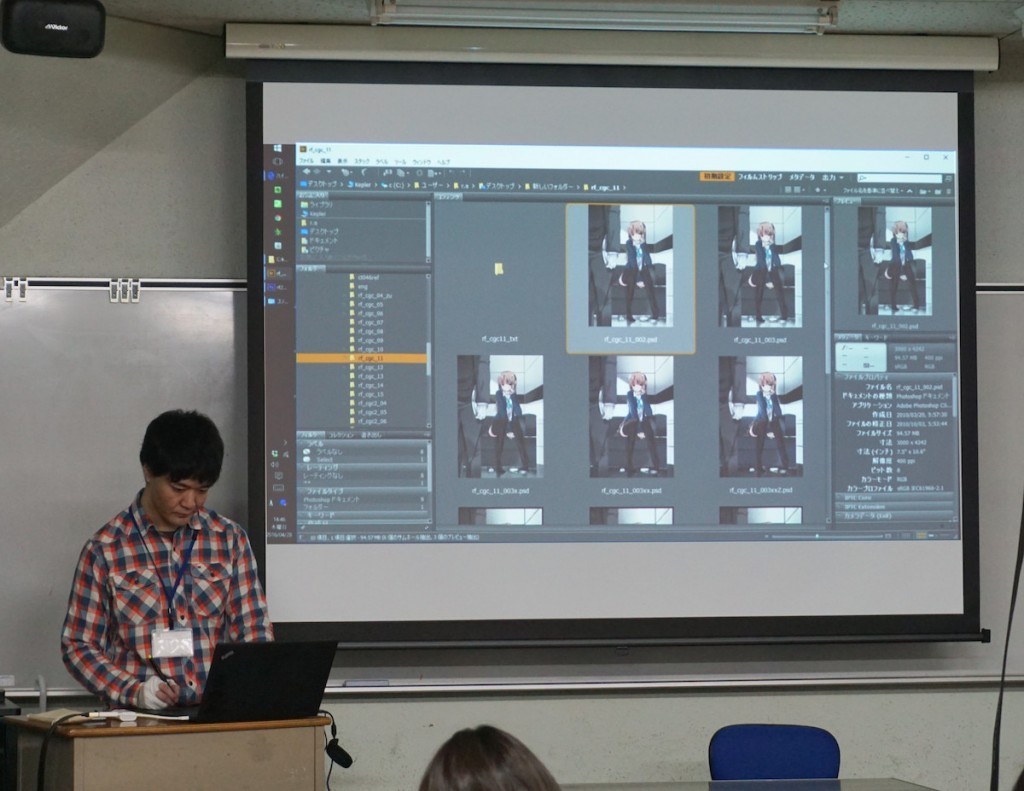Open the reveal recent file icon menu
This screenshot has height=791, width=1024.
(347, 172)
